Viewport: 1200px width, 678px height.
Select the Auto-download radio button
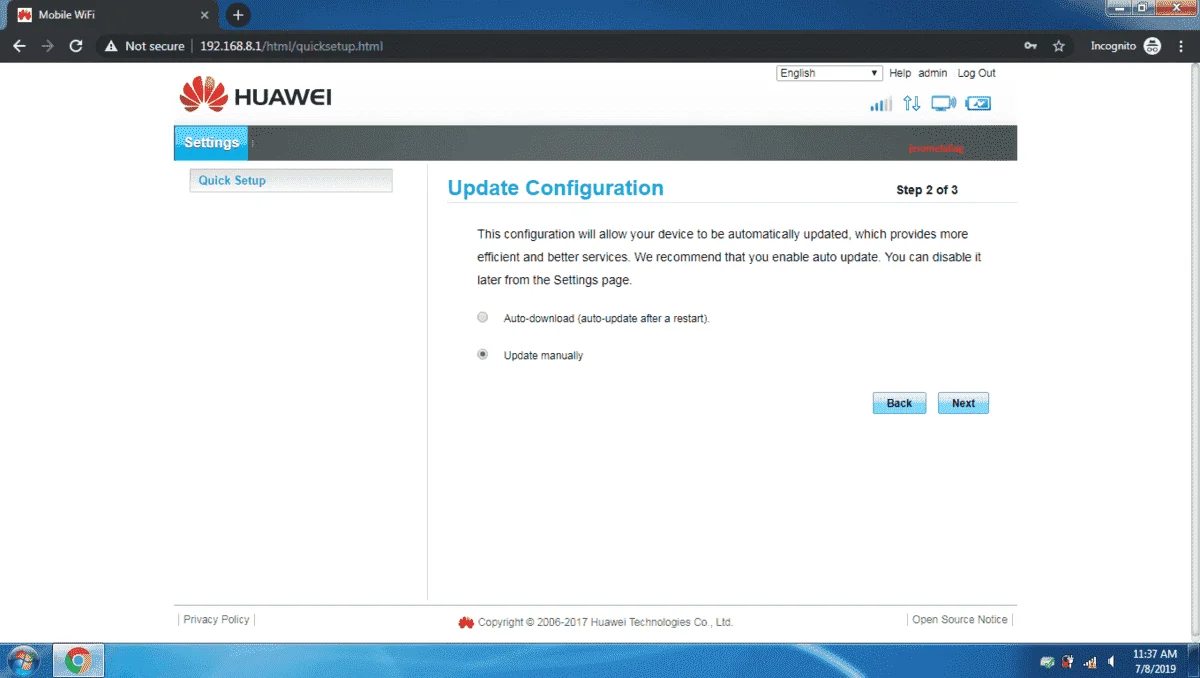click(x=483, y=317)
